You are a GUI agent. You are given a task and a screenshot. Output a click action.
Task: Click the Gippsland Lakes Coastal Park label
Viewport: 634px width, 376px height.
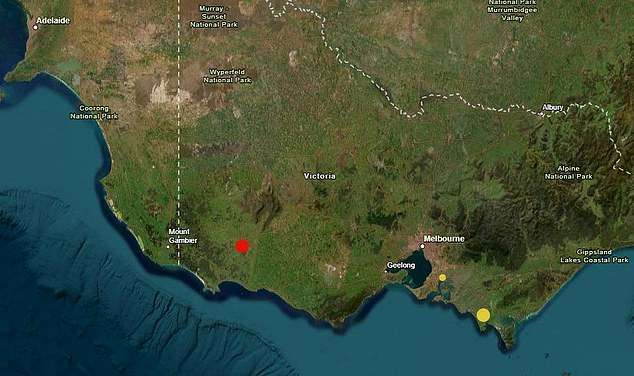point(594,256)
